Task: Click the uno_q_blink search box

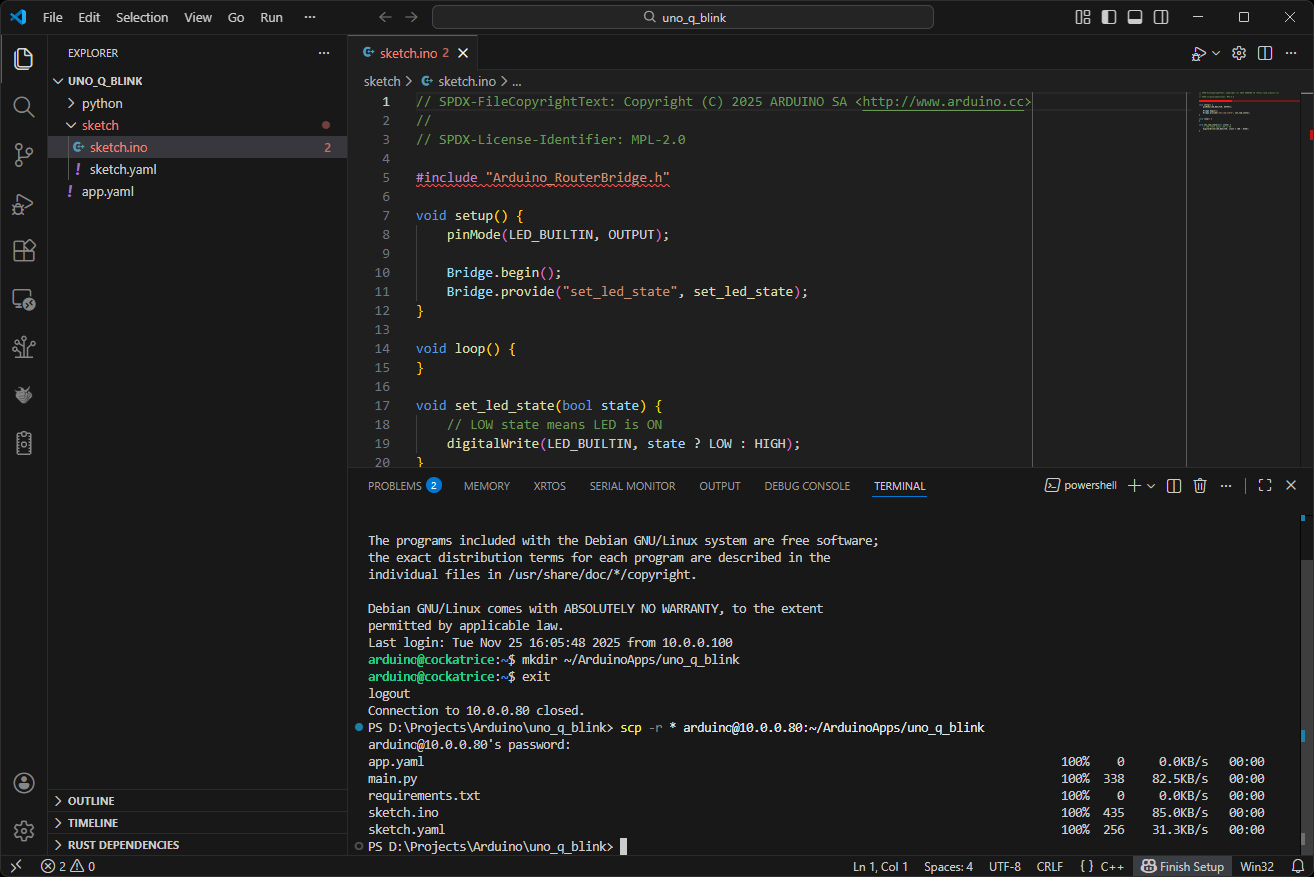Action: [x=682, y=17]
